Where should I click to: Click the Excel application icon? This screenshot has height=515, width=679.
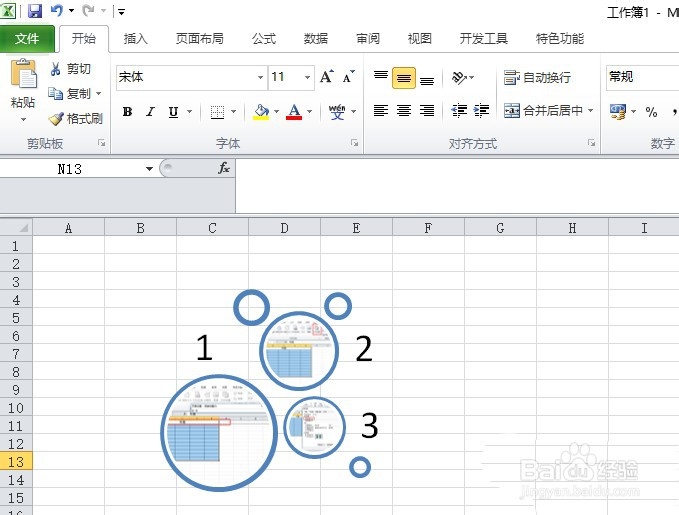click(x=9, y=11)
